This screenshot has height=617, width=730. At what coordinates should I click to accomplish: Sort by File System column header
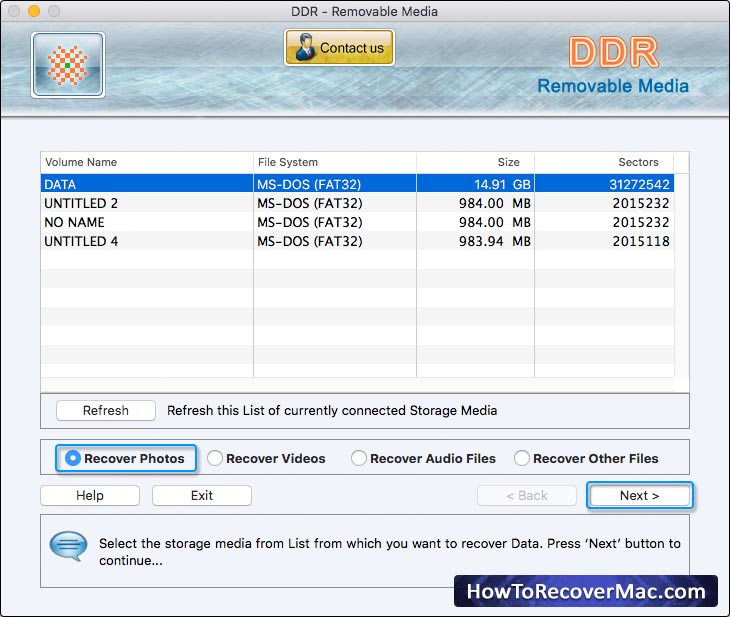(x=335, y=162)
